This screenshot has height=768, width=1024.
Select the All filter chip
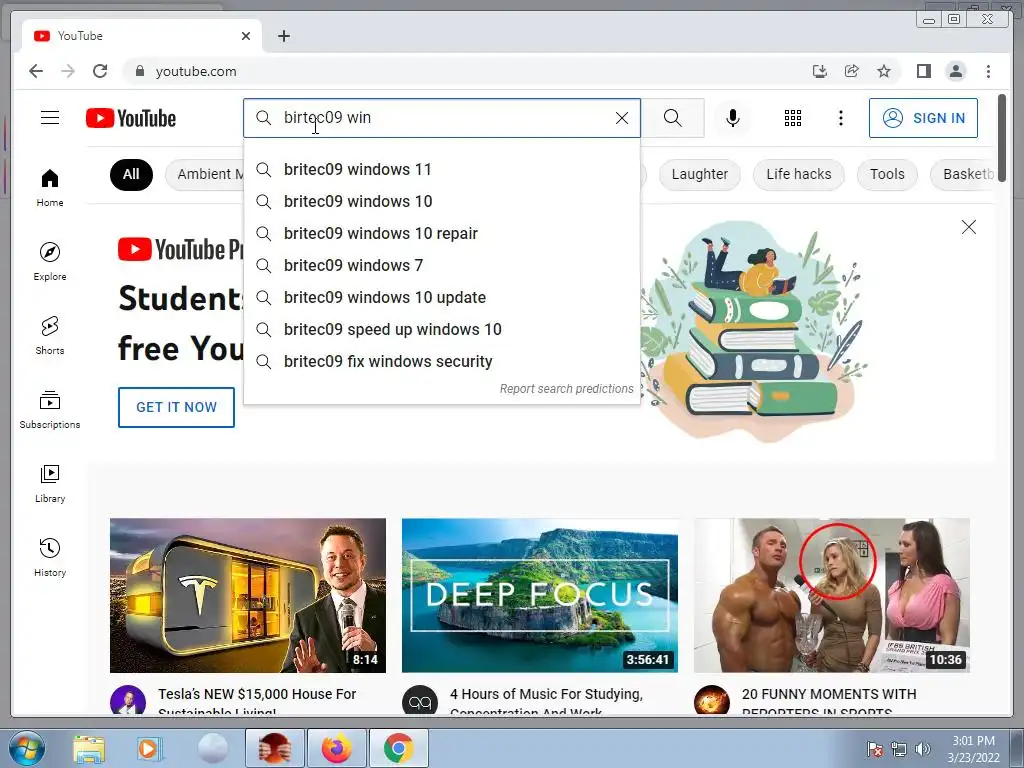point(131,174)
